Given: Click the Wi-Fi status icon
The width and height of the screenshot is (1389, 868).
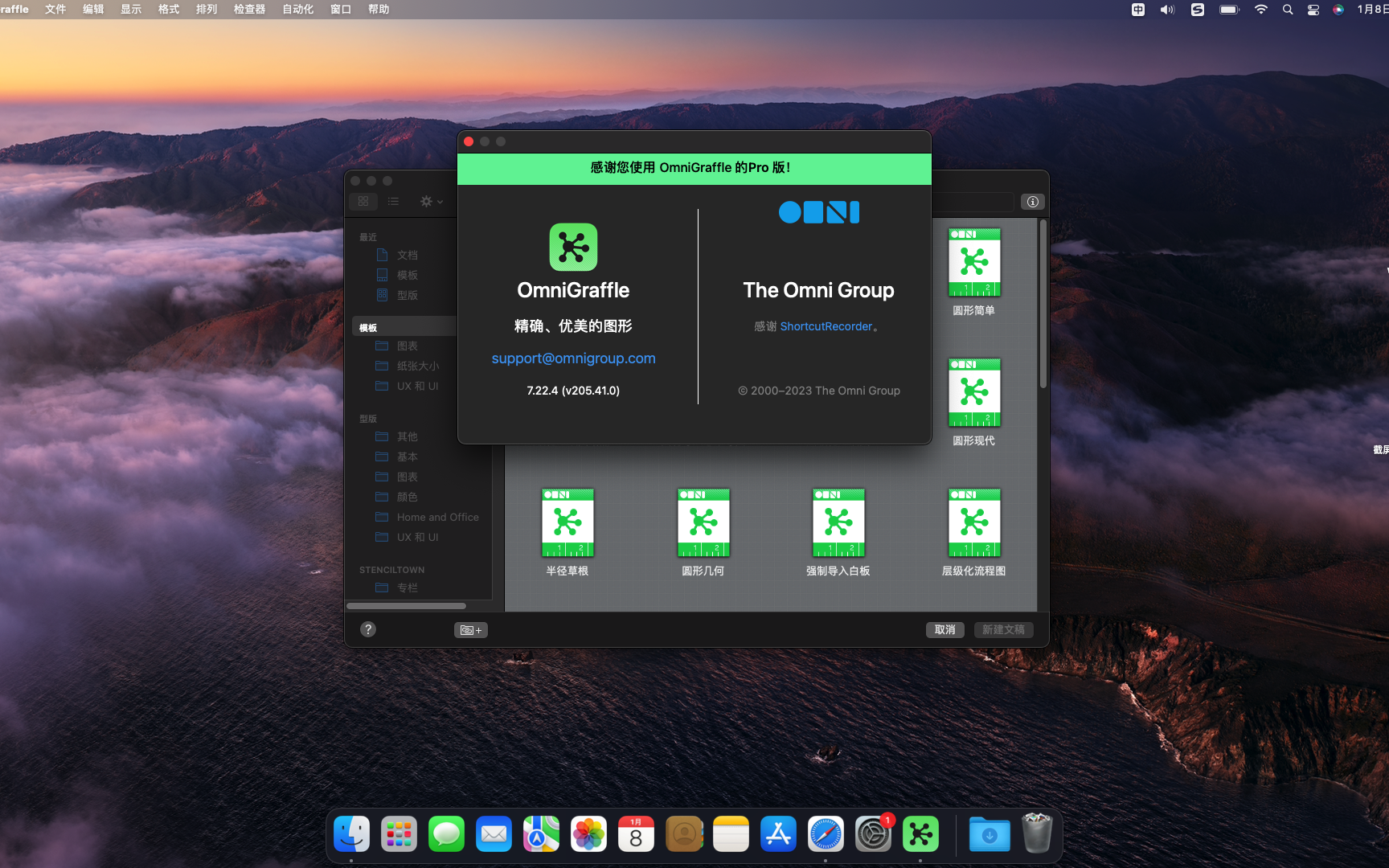Looking at the screenshot, I should [x=1261, y=10].
